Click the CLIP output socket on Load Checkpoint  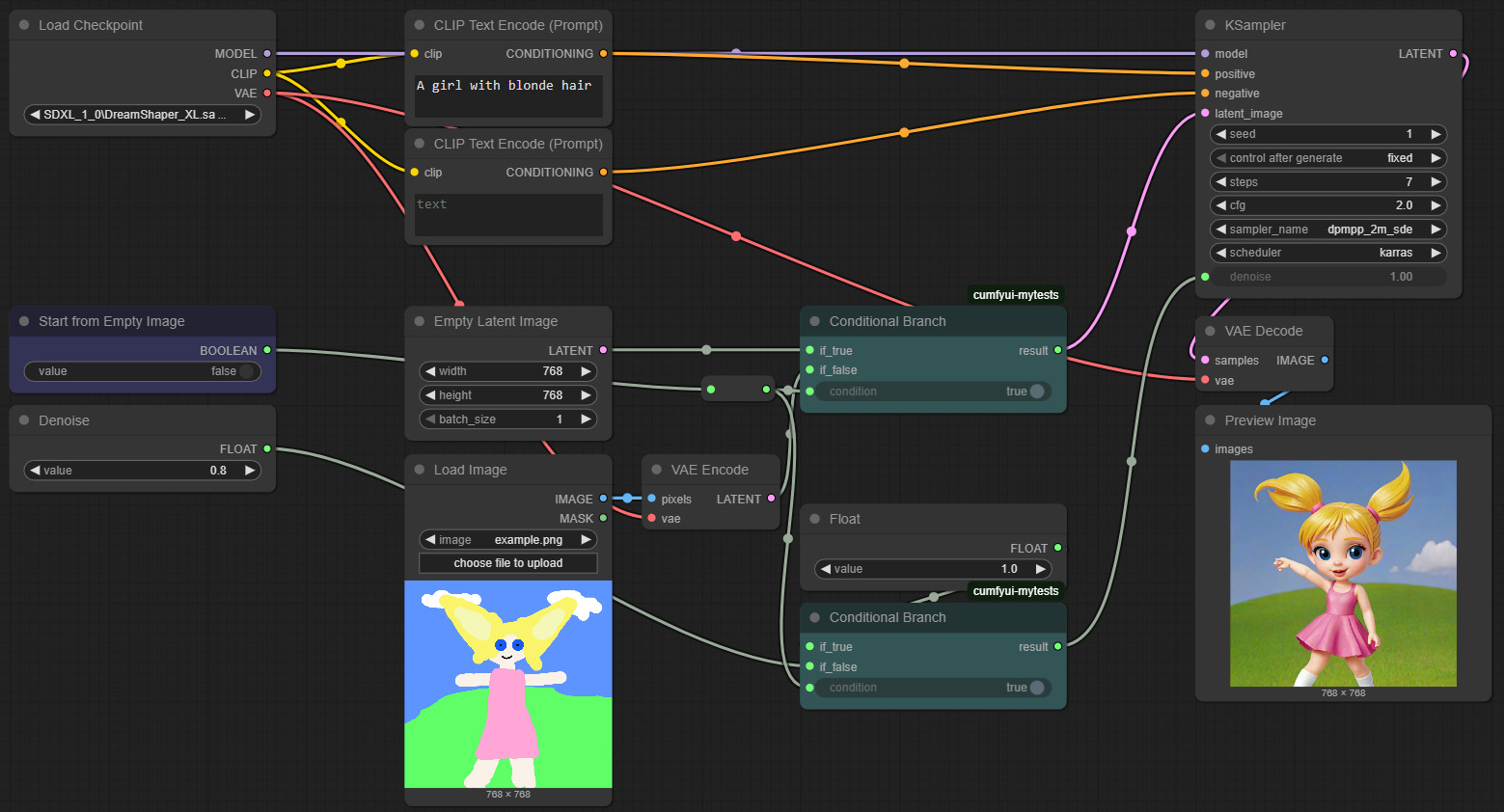tap(267, 73)
